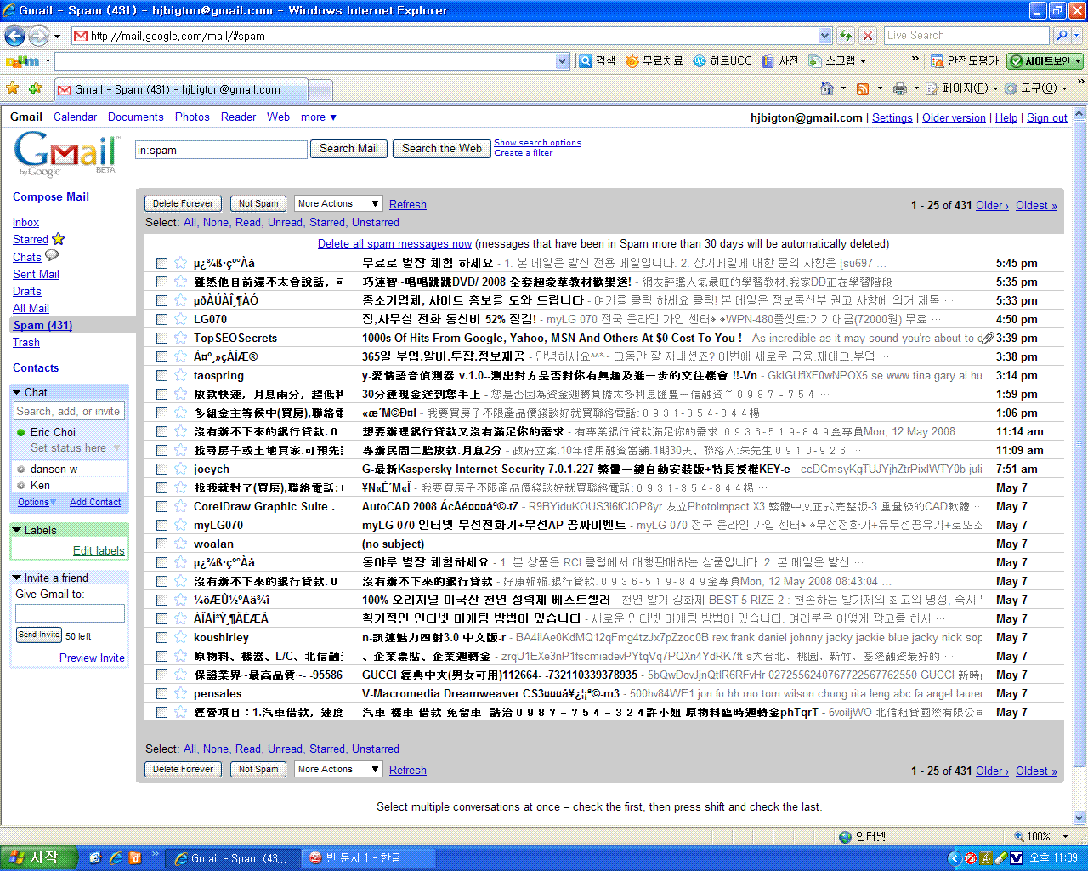The image size is (1088, 871).
Task: Click the star icon next to Starred
Action: coord(58,239)
